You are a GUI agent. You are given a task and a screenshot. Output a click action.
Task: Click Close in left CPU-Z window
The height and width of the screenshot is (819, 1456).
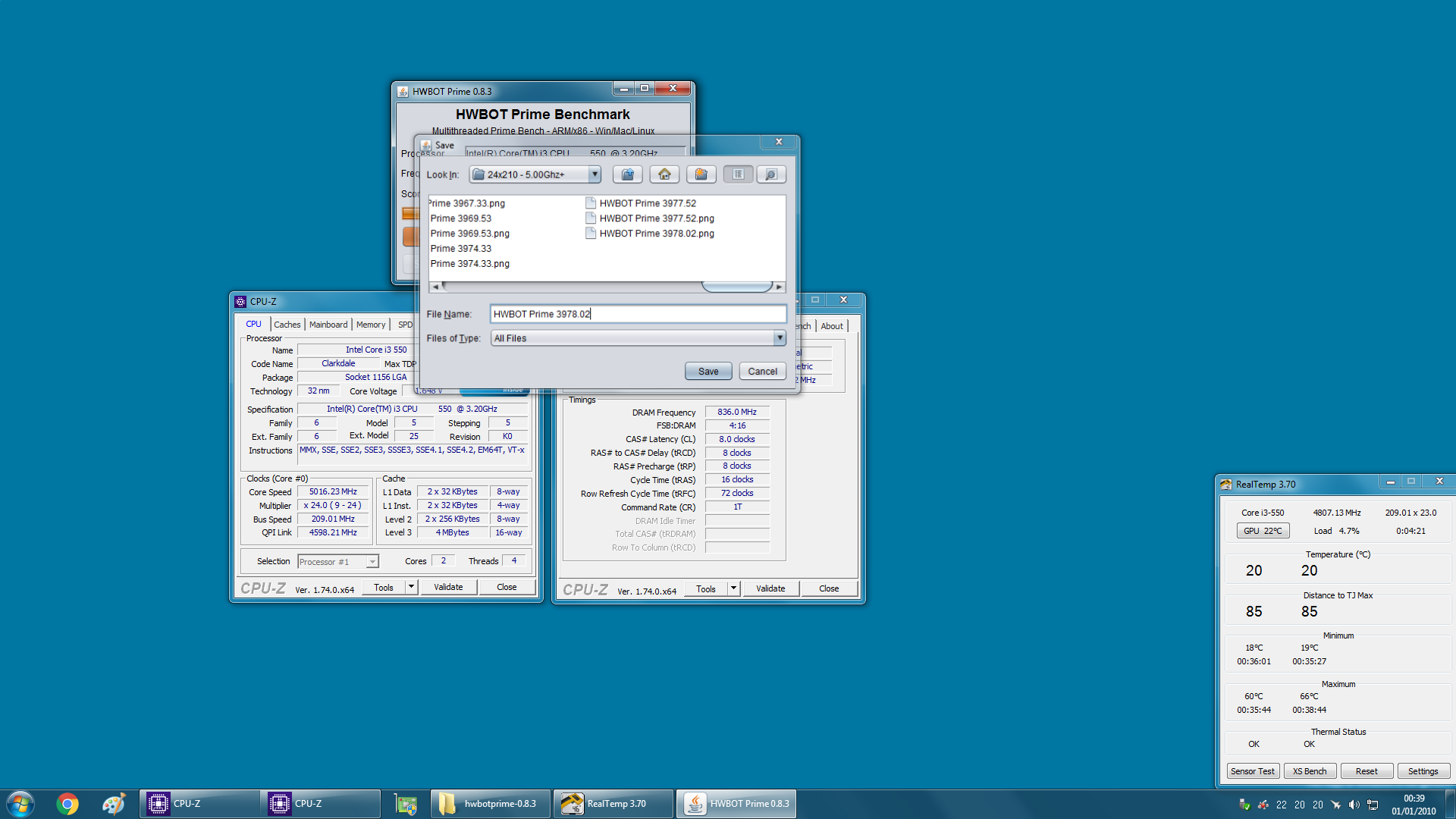(x=507, y=588)
